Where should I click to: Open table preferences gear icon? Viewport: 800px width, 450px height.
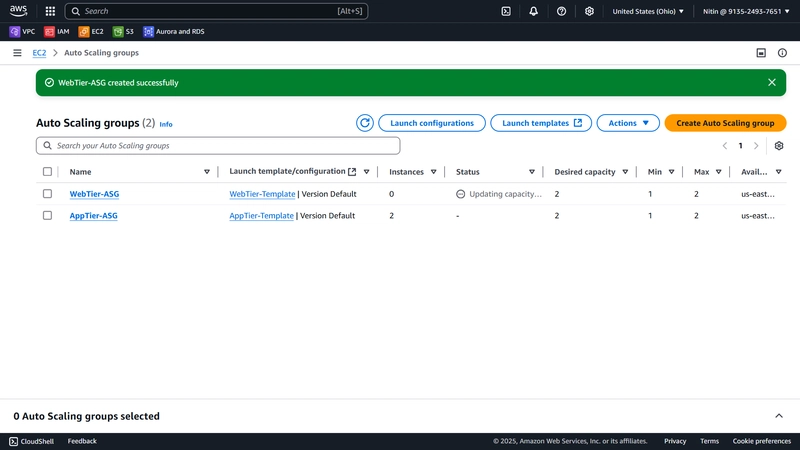(779, 146)
